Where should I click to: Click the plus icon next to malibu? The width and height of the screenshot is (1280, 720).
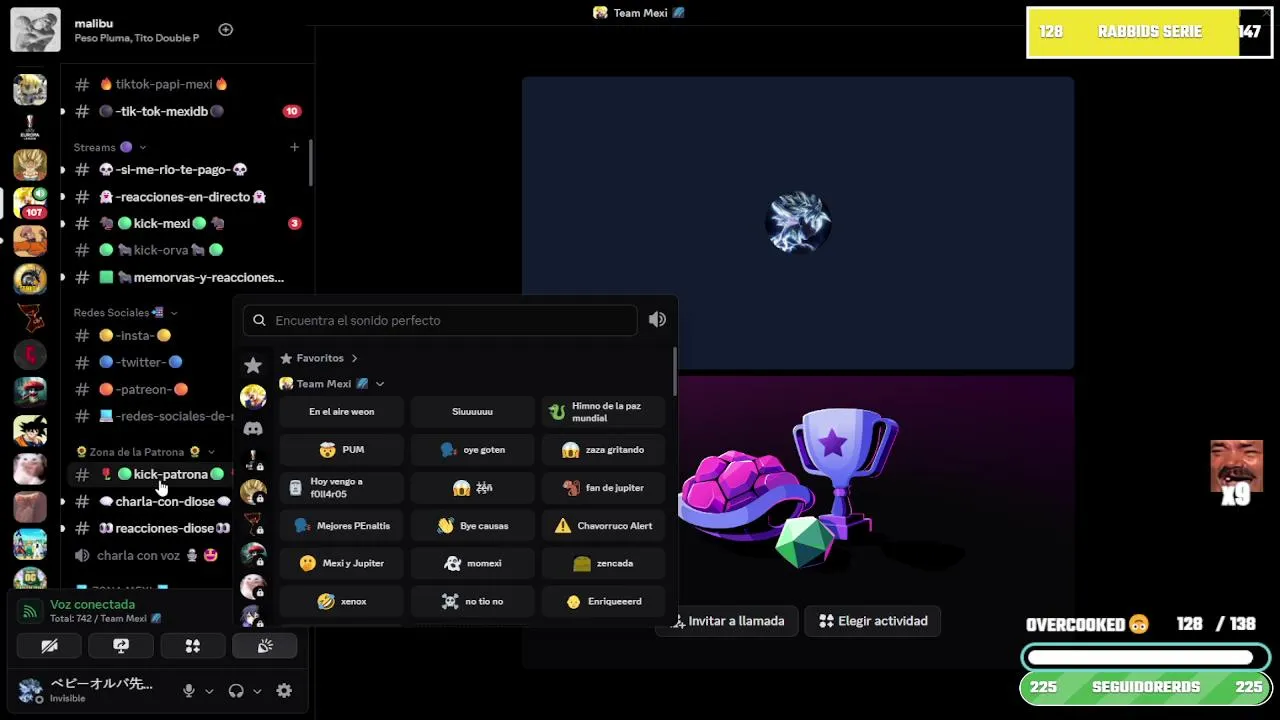[225, 29]
